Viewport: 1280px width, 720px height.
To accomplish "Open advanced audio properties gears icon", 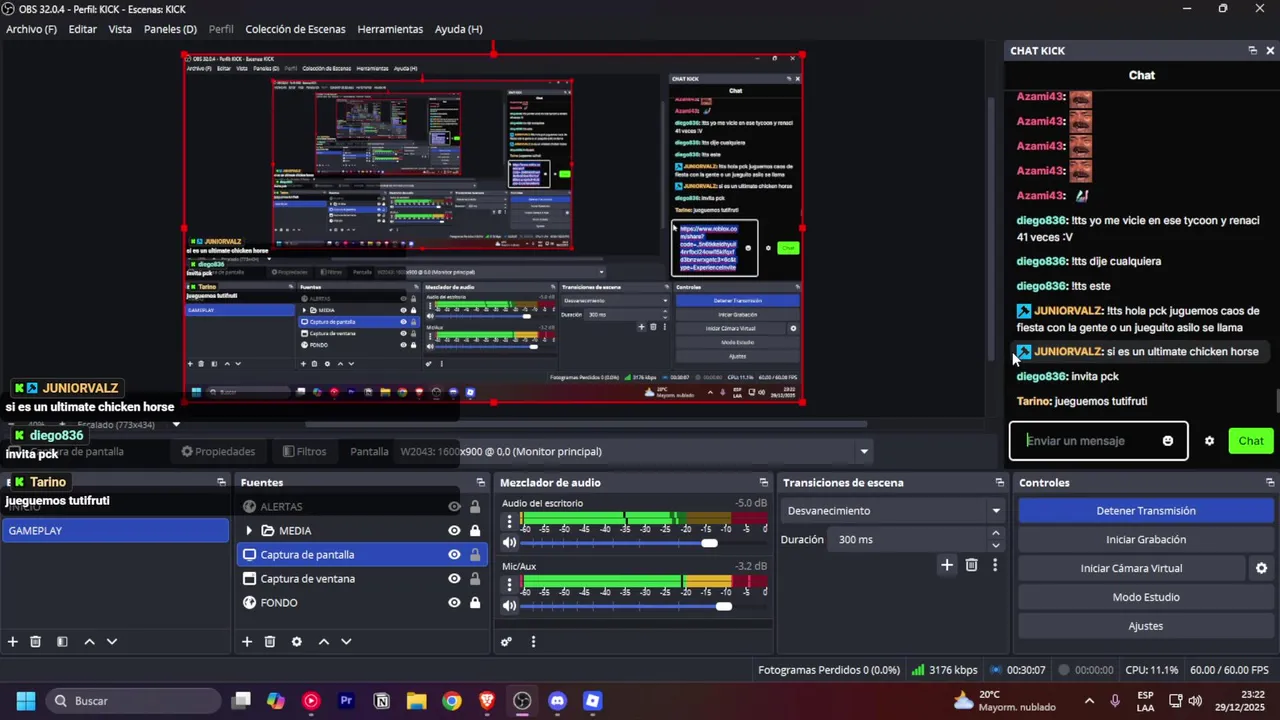I will coord(506,642).
